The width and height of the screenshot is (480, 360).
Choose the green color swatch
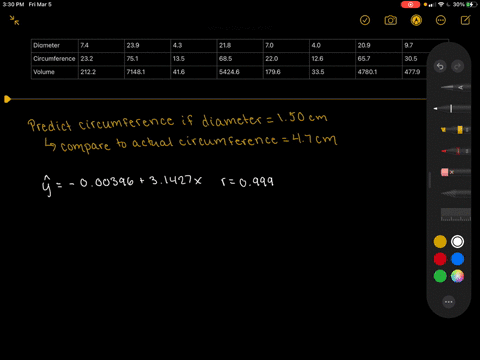[440, 276]
